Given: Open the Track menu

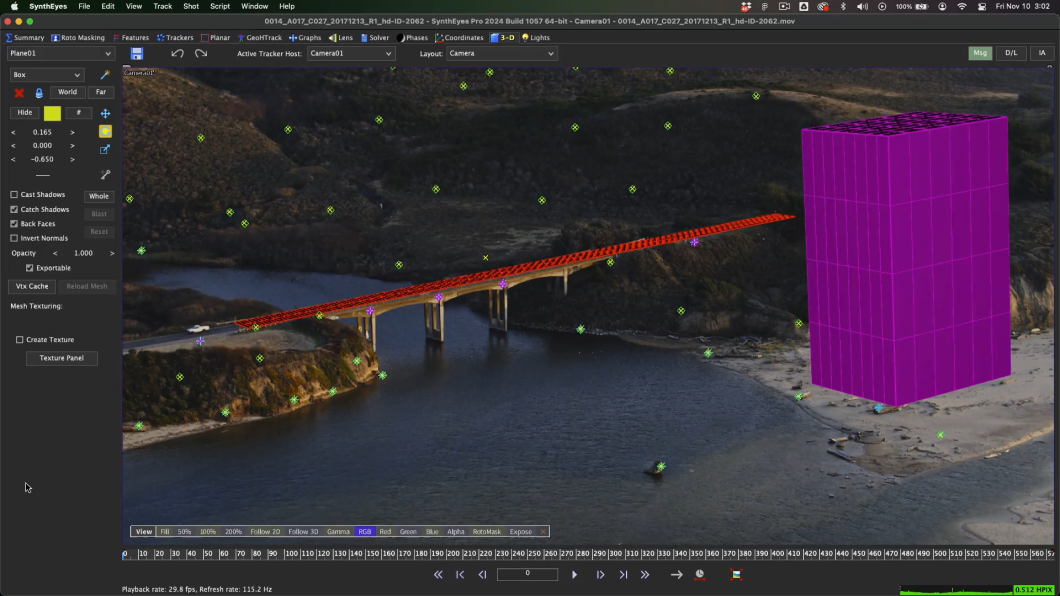Looking at the screenshot, I should pyautogui.click(x=162, y=6).
